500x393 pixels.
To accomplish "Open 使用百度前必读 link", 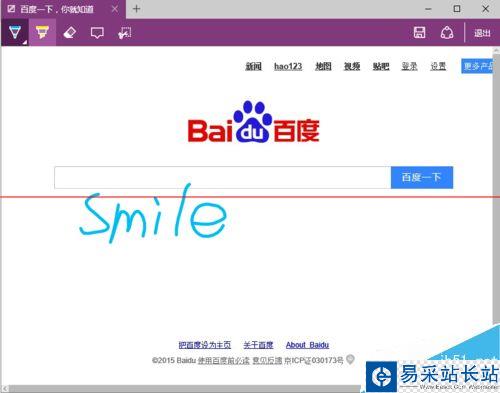I will coord(224,360).
